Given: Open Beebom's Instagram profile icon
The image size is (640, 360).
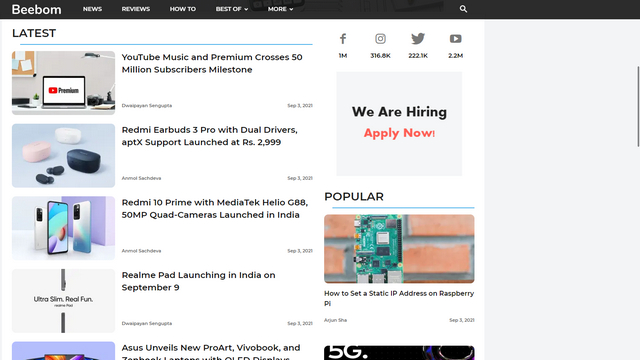Looking at the screenshot, I should pos(380,39).
